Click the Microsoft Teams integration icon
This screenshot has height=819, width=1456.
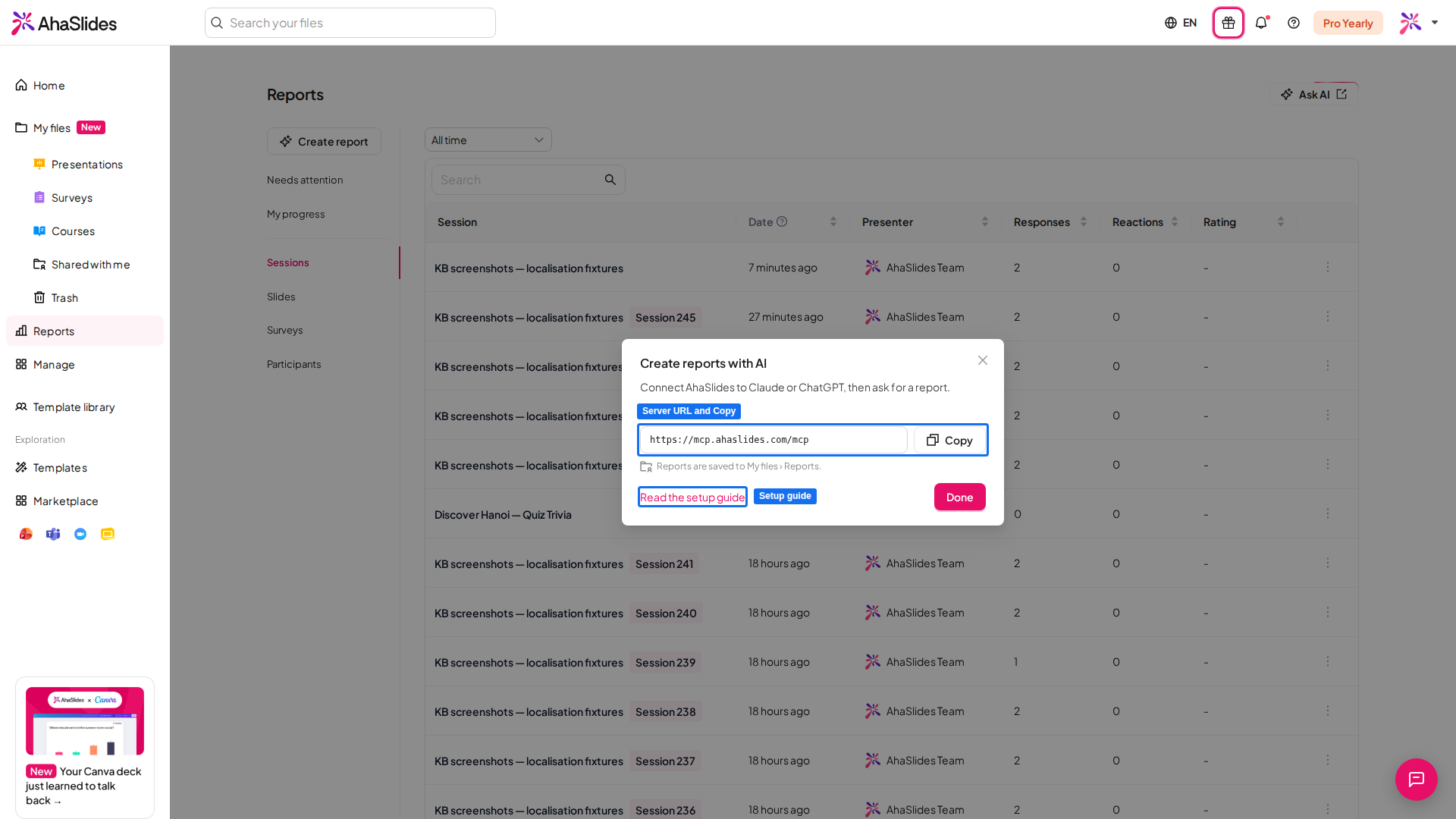coord(53,534)
